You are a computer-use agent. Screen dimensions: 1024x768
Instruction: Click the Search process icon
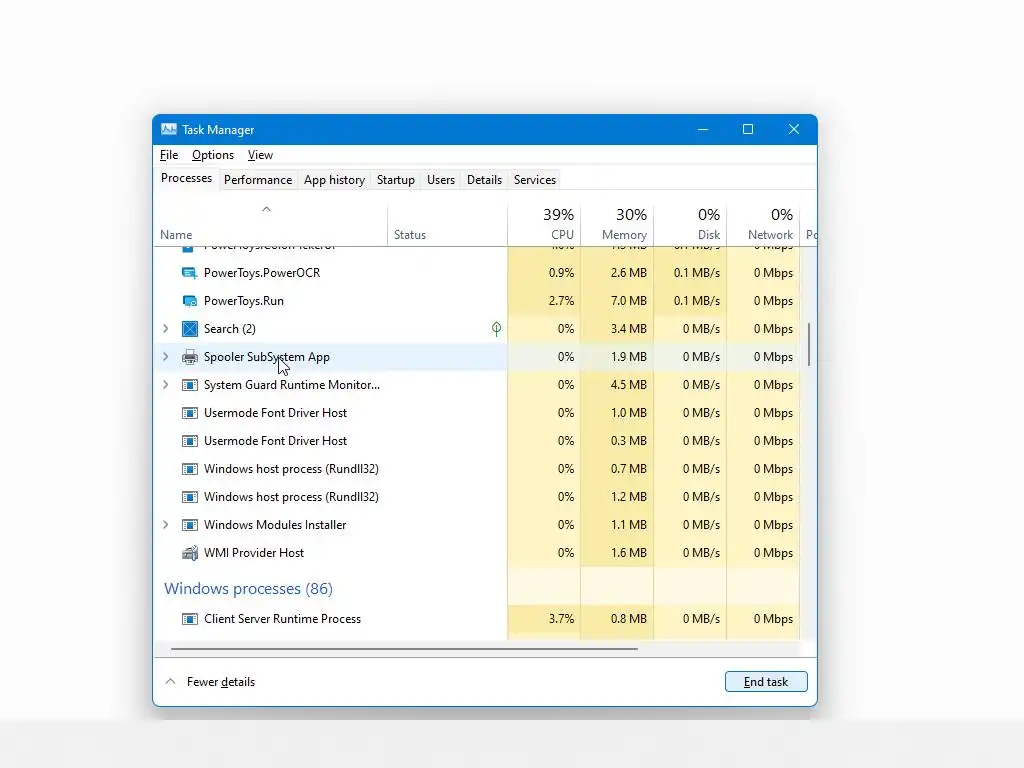[x=189, y=329]
